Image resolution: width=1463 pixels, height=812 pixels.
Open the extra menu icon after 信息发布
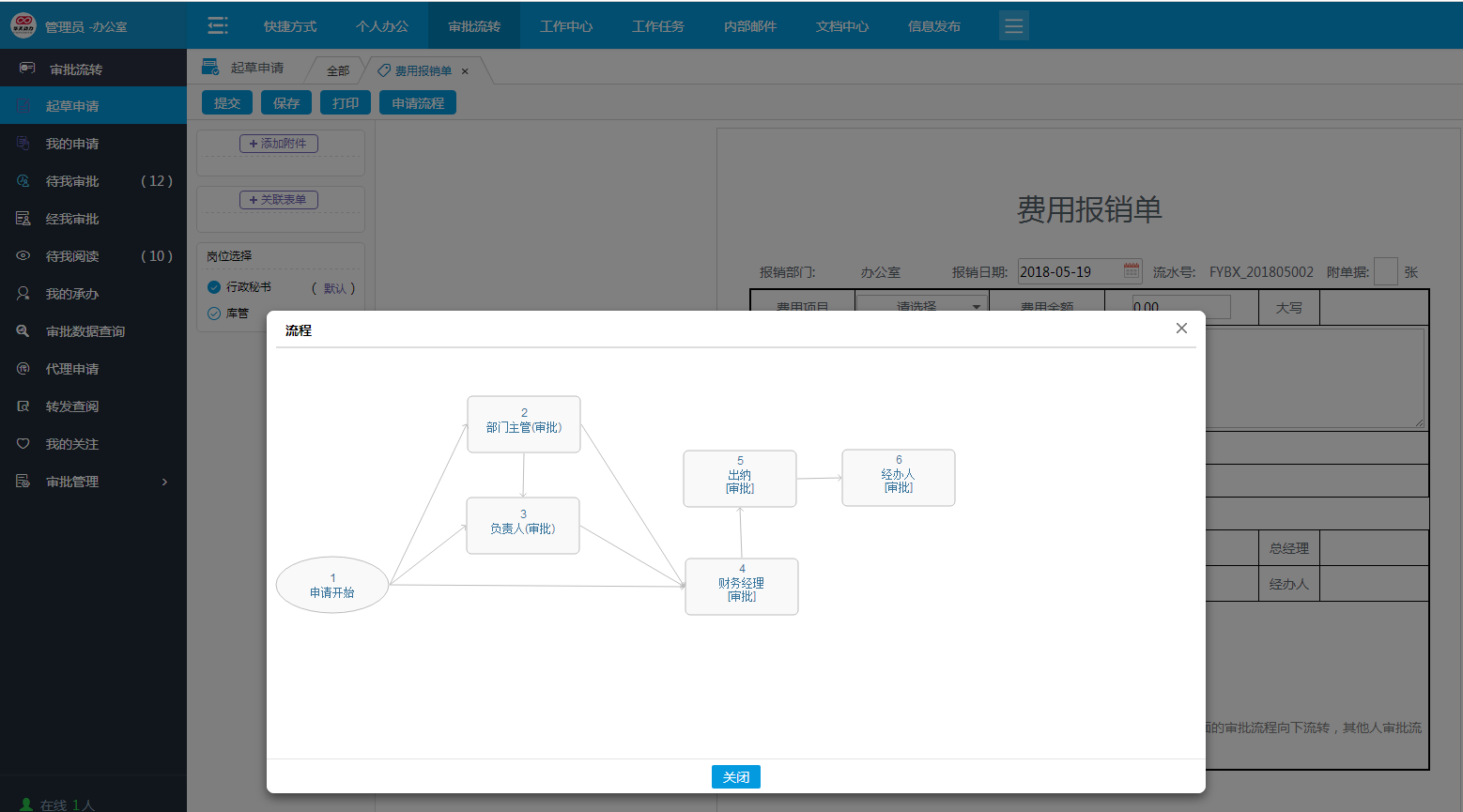[1014, 26]
